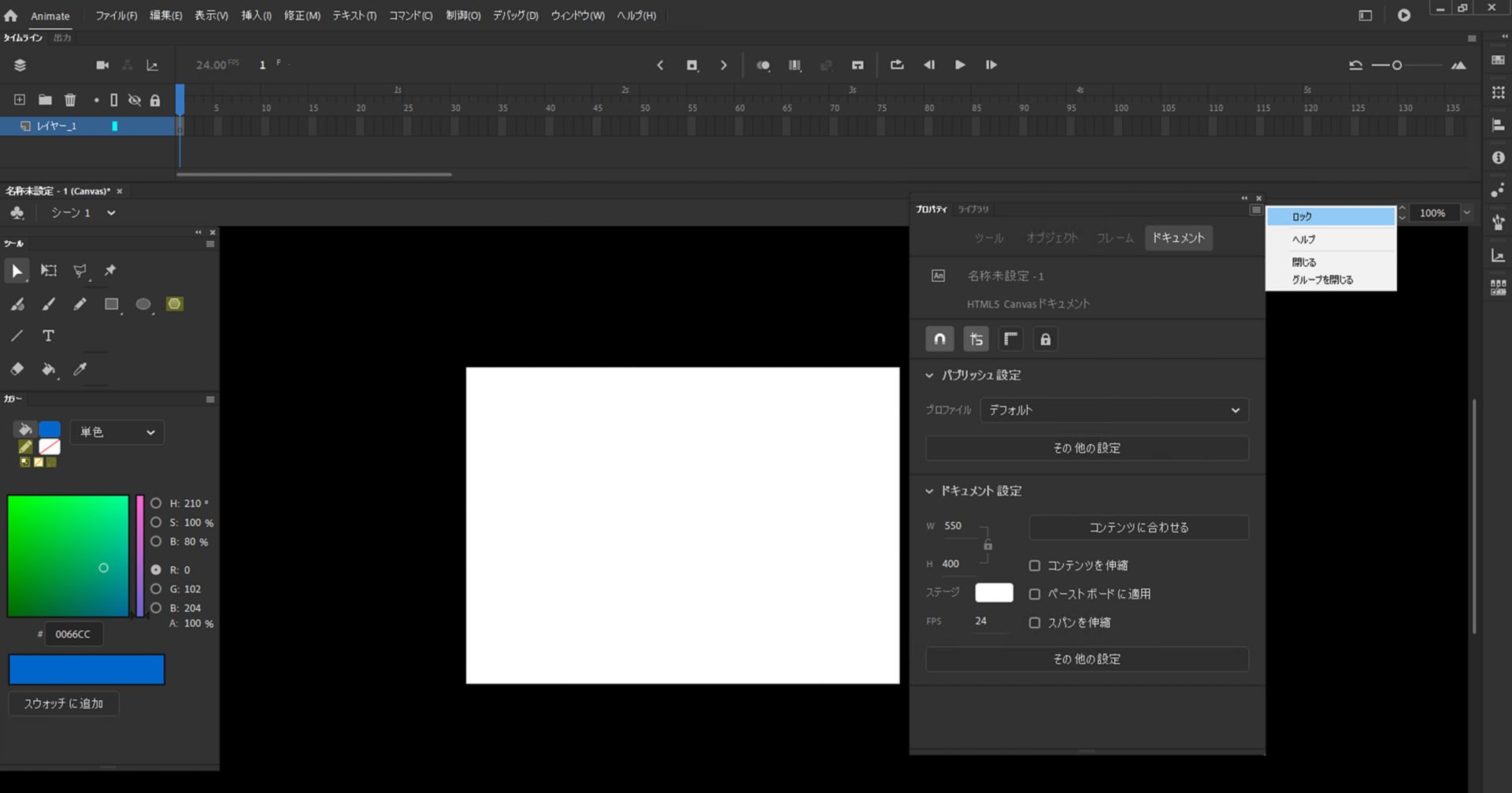Delete the selected timeline layer

pos(70,100)
